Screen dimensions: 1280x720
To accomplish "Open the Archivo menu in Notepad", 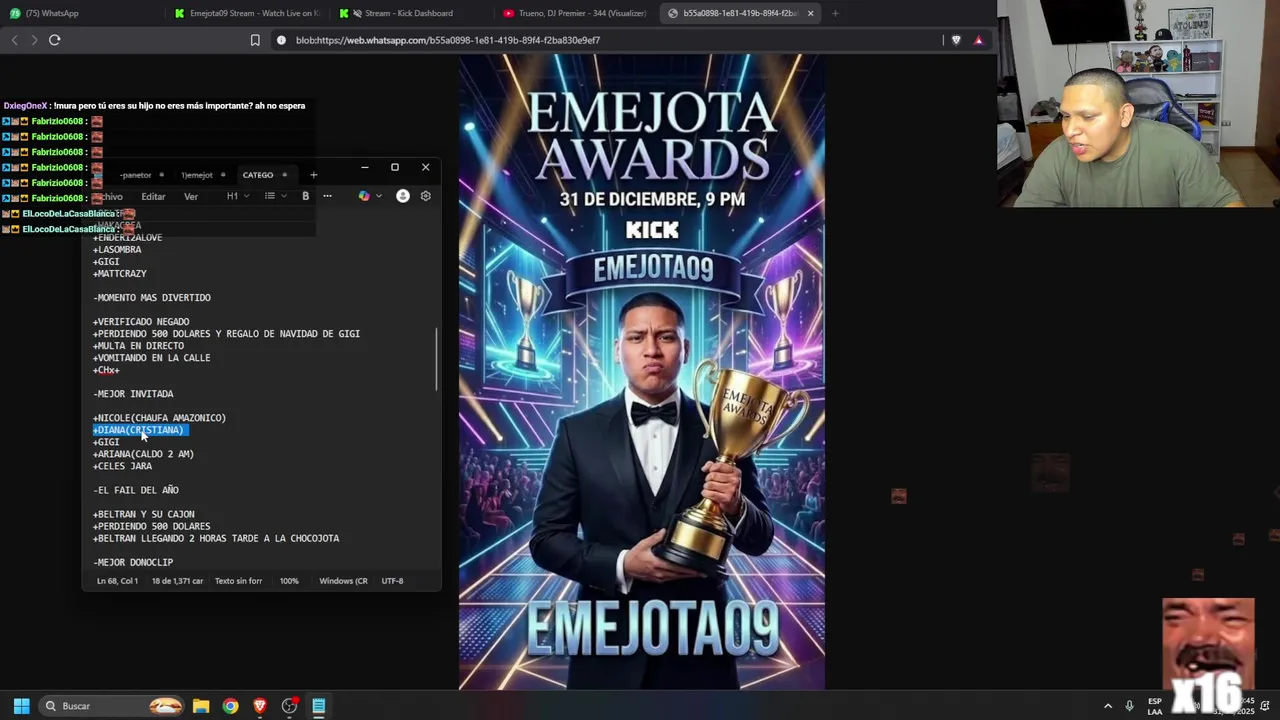I will point(108,197).
